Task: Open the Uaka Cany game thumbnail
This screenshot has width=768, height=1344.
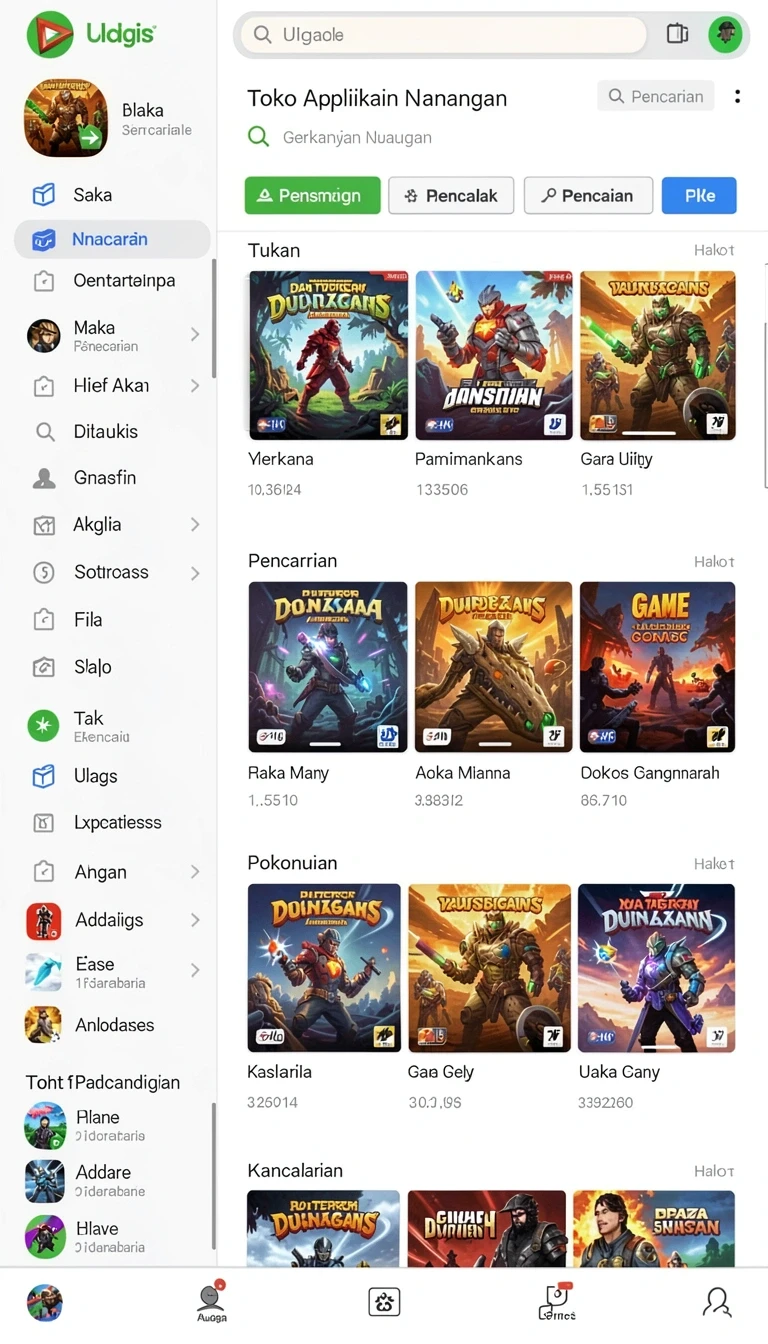Action: click(x=656, y=968)
